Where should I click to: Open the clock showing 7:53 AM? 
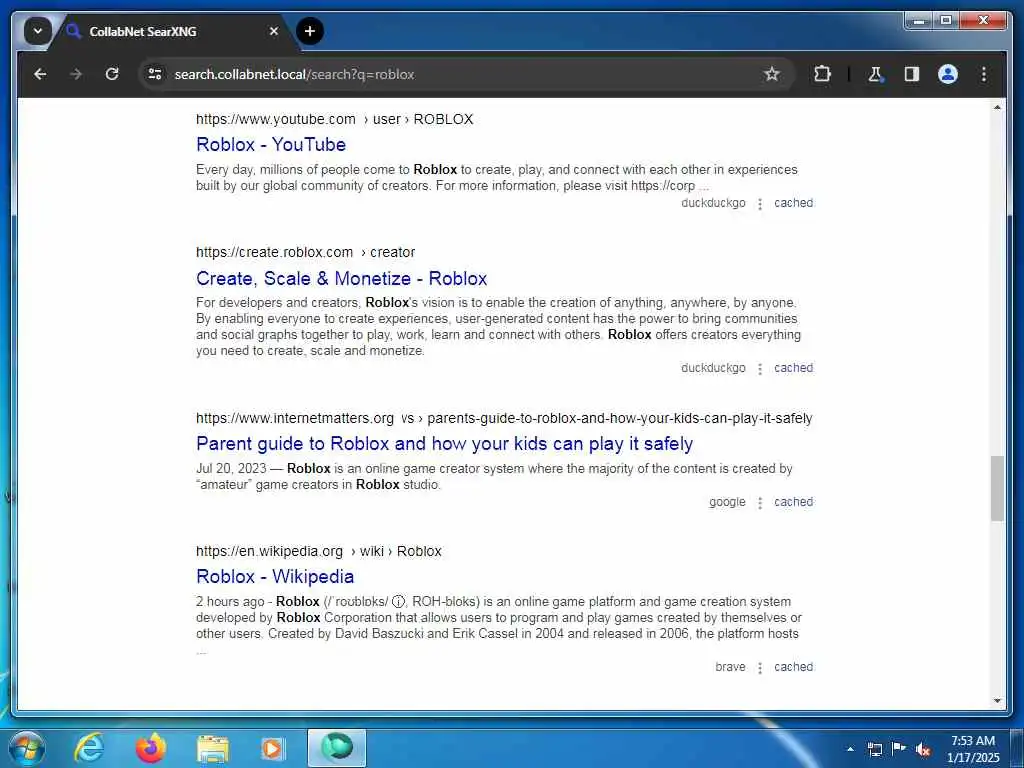(973, 749)
